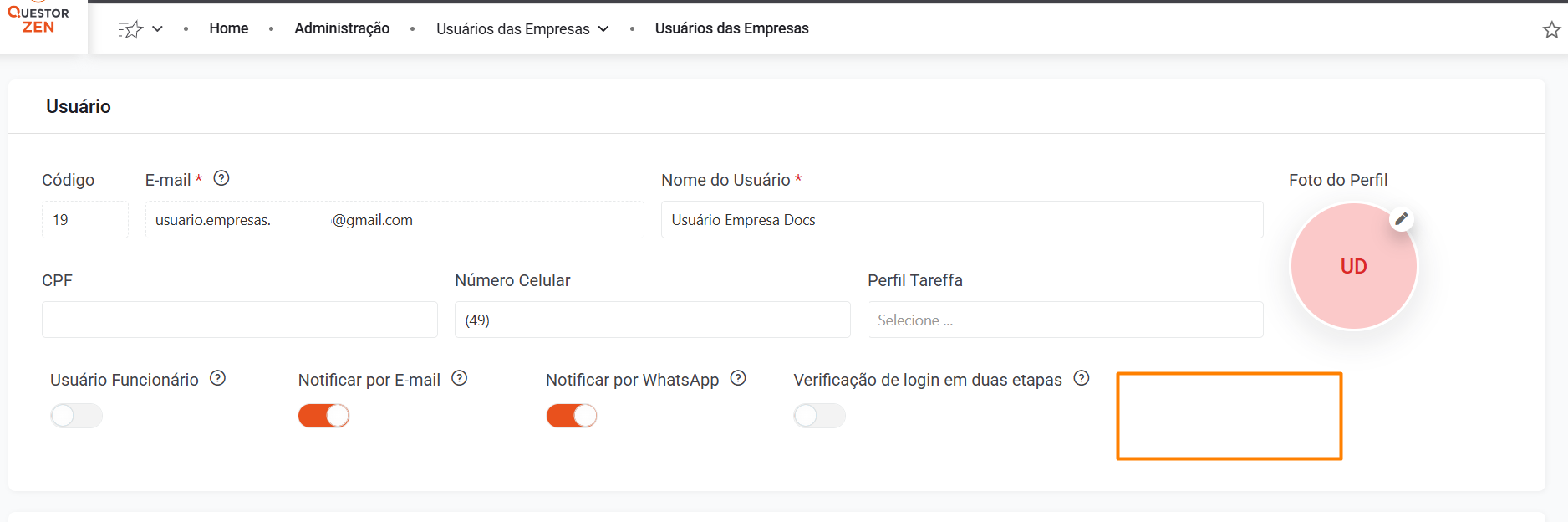Expand the favorites chevron arrow
1568x522 pixels.
[x=157, y=29]
